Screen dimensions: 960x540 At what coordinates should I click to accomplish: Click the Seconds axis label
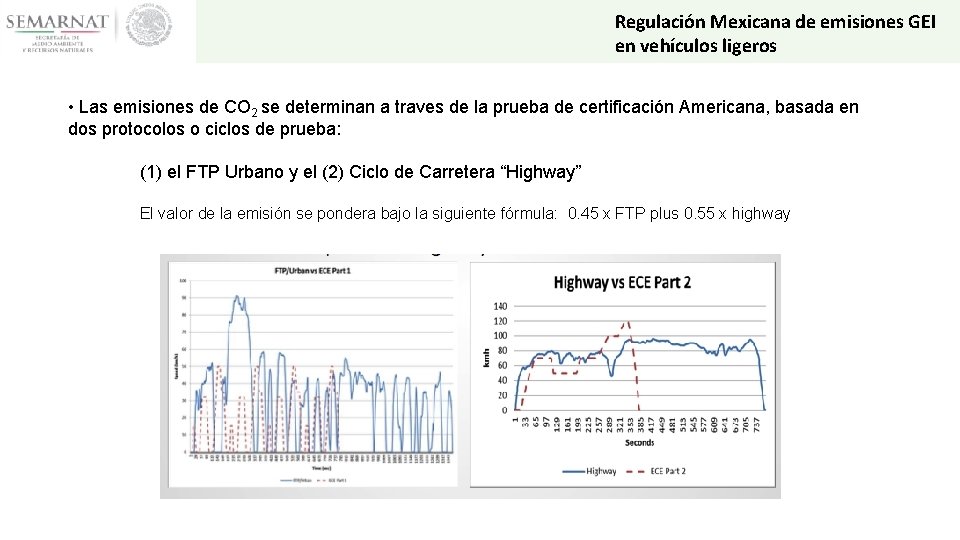(x=639, y=443)
